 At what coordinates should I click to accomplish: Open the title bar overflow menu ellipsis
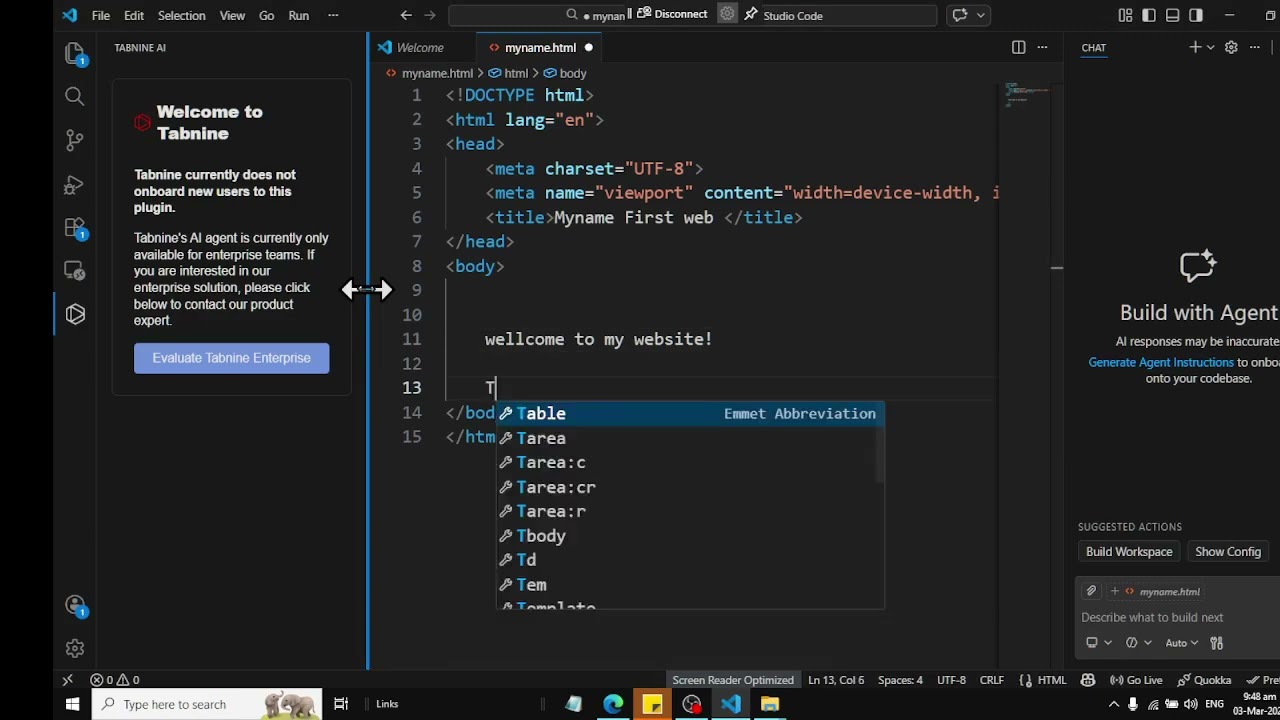click(333, 15)
